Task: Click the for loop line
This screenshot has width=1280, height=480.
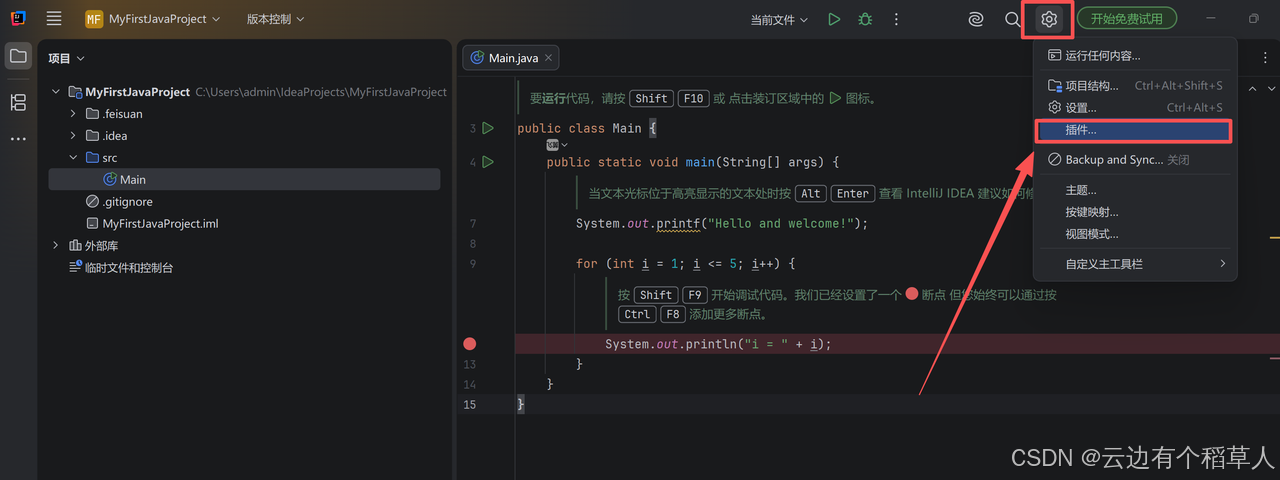Action: 686,263
